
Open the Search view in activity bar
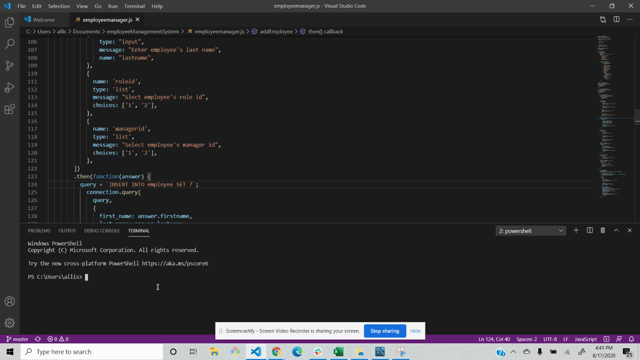(9, 44)
